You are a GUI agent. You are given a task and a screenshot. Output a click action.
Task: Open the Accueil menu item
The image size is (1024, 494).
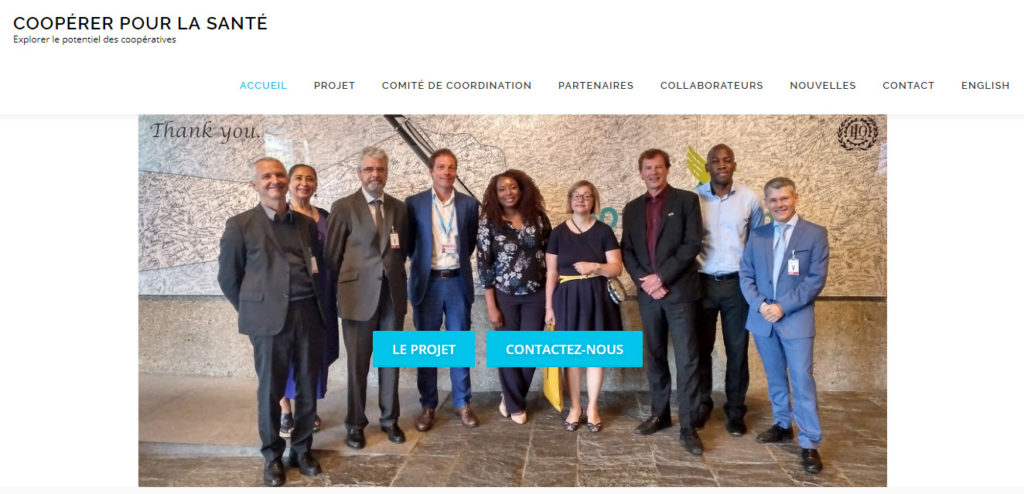263,86
